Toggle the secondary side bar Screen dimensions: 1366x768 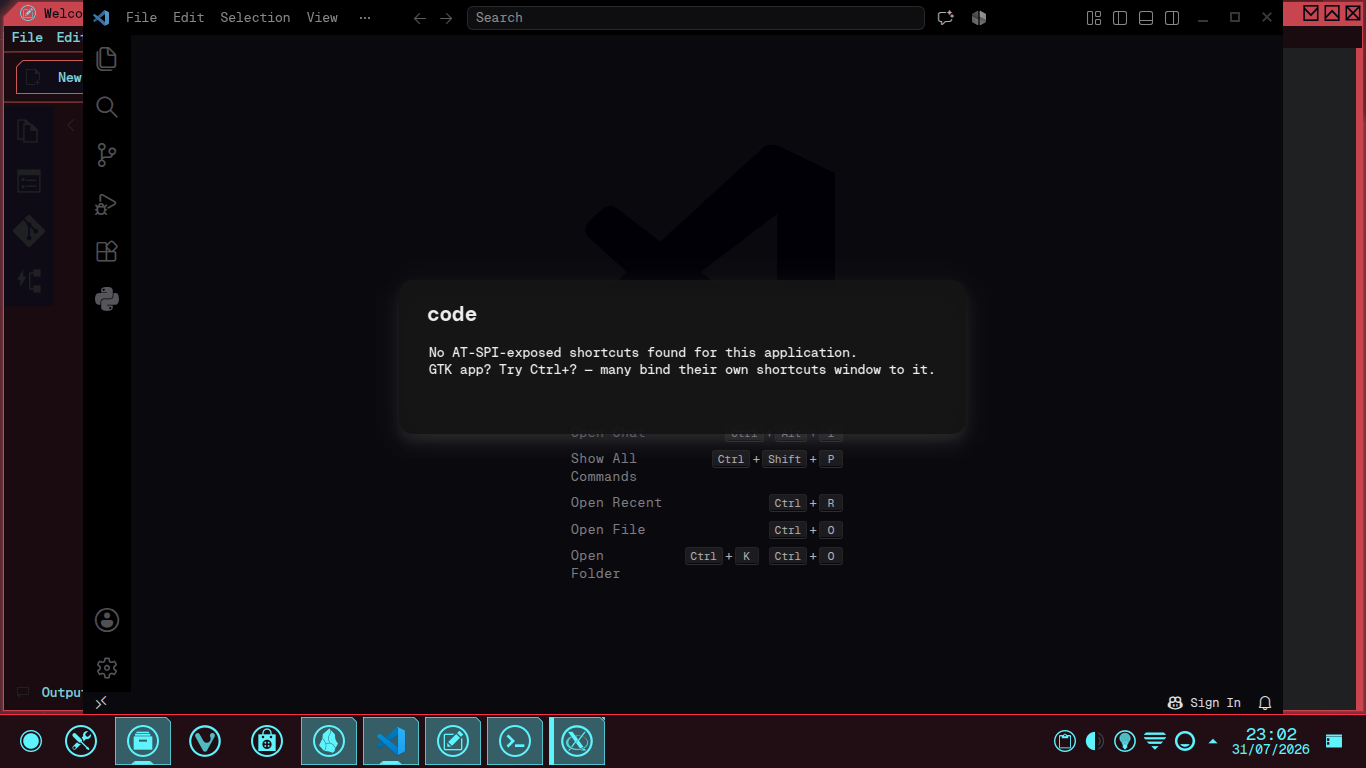tap(1172, 18)
